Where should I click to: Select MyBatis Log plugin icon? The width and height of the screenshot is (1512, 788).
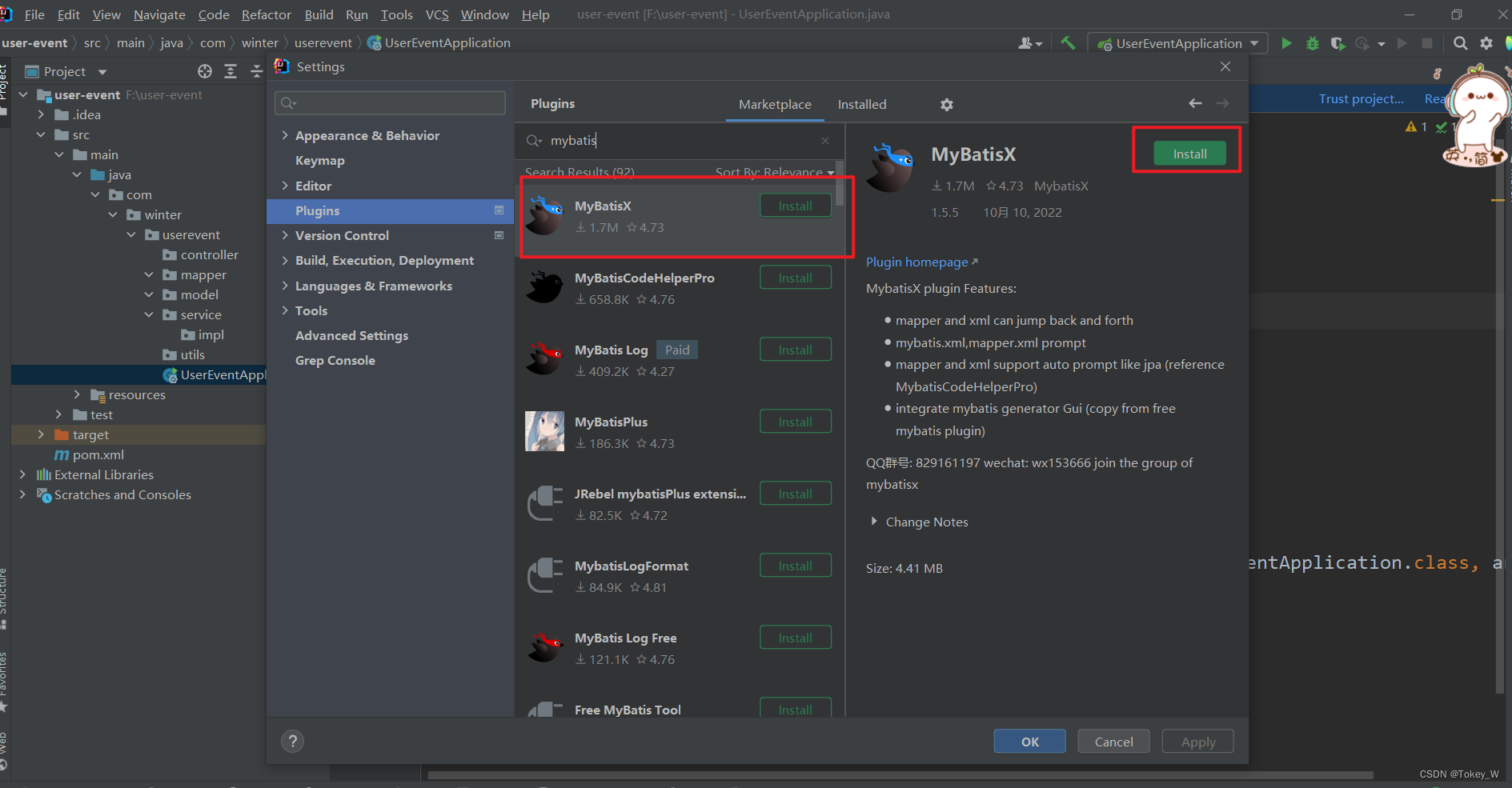[x=545, y=359]
